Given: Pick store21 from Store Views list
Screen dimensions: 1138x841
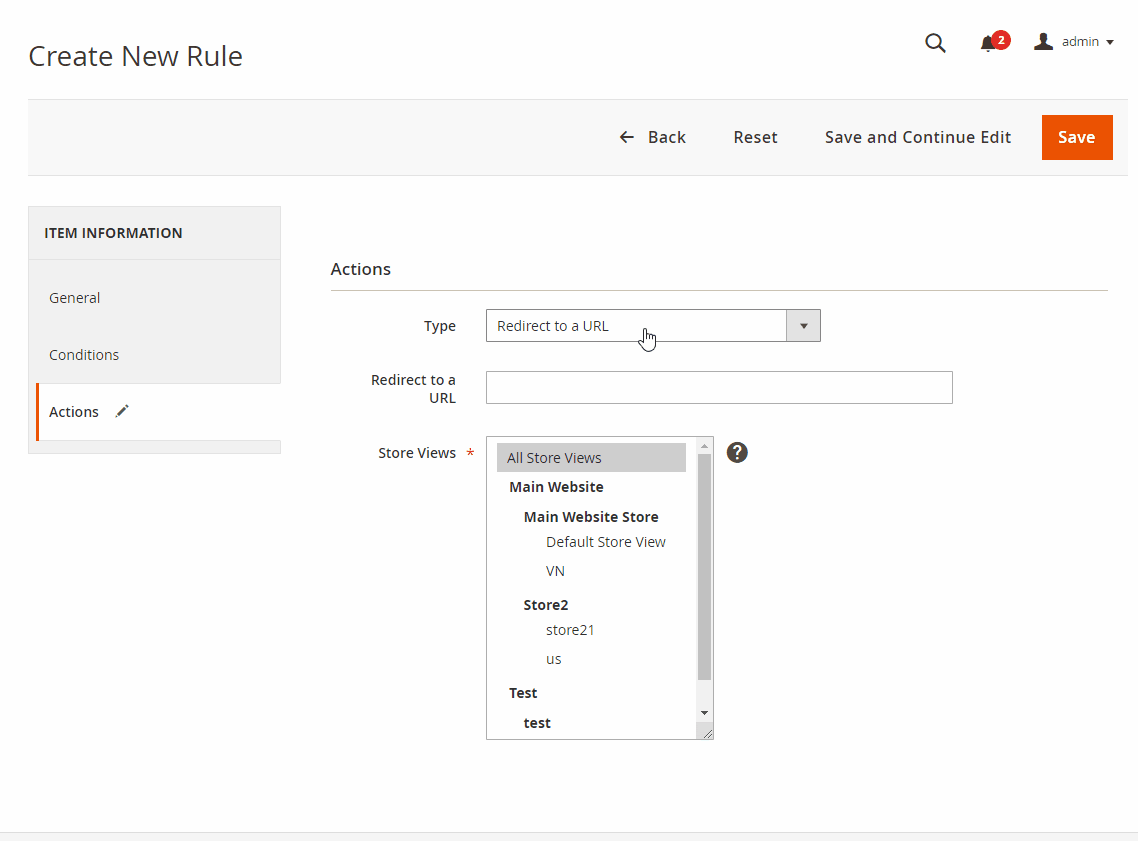Looking at the screenshot, I should (x=570, y=630).
